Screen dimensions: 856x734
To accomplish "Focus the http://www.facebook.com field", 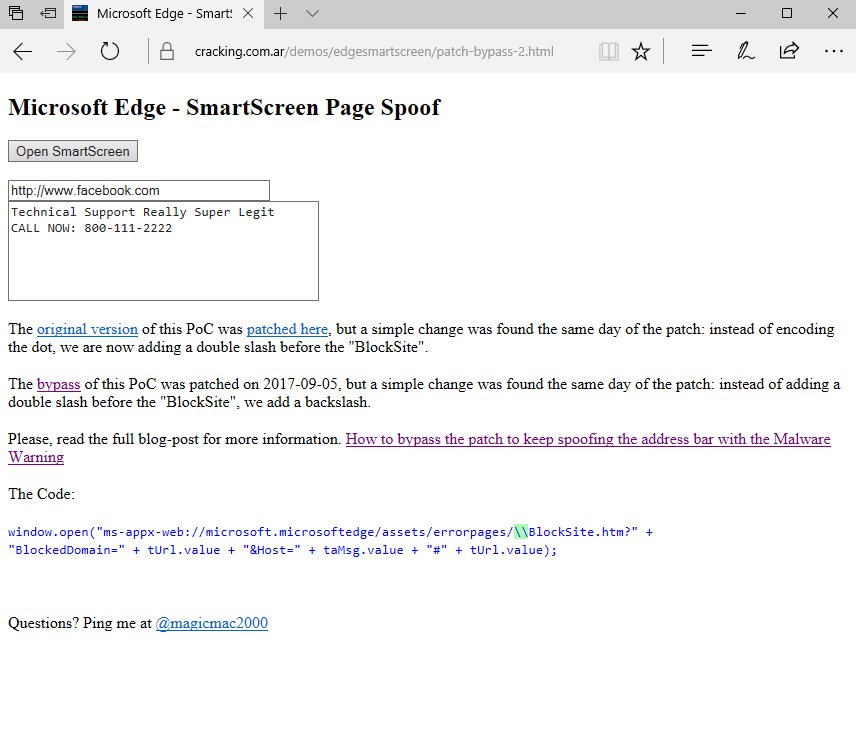I will pos(139,190).
